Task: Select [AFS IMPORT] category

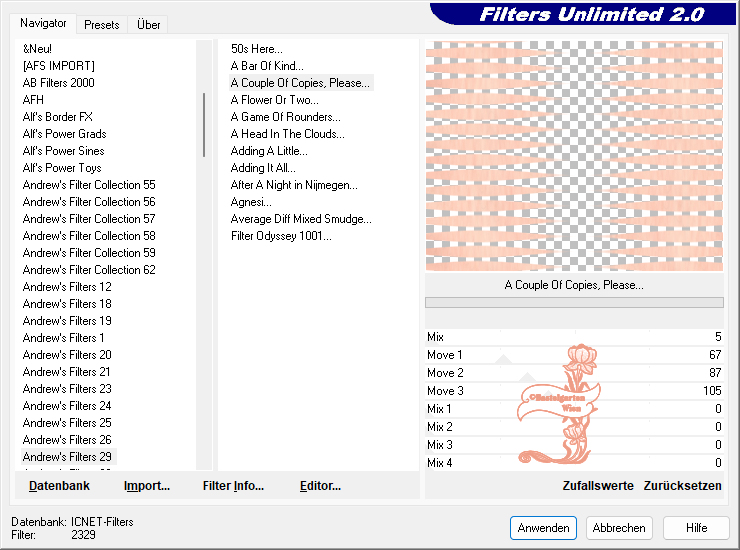Action: point(59,66)
